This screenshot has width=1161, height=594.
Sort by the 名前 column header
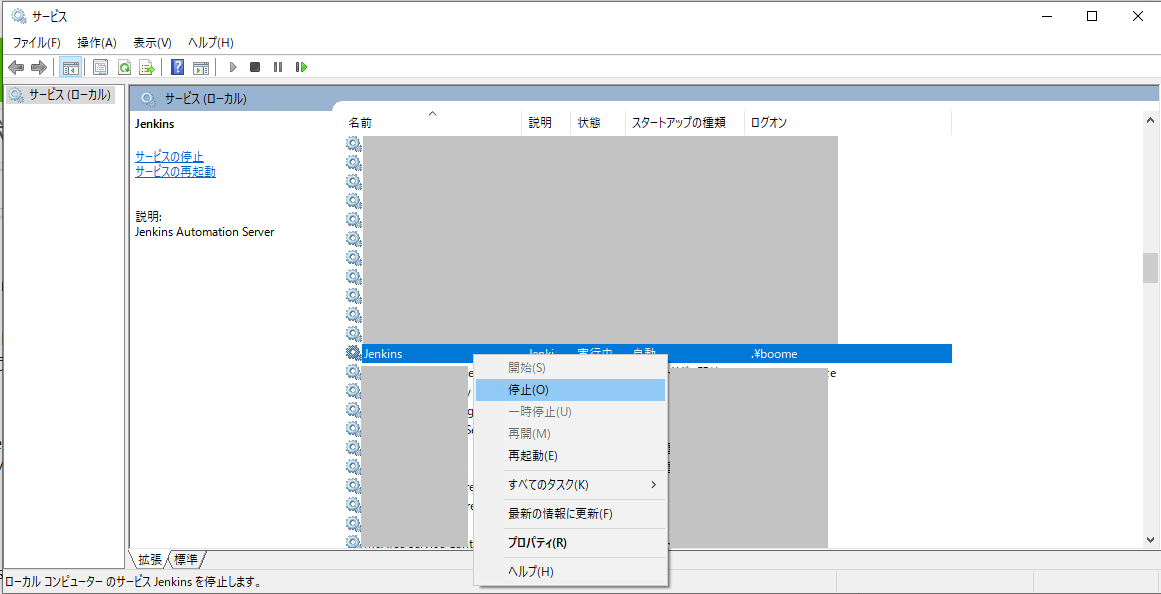(x=434, y=123)
